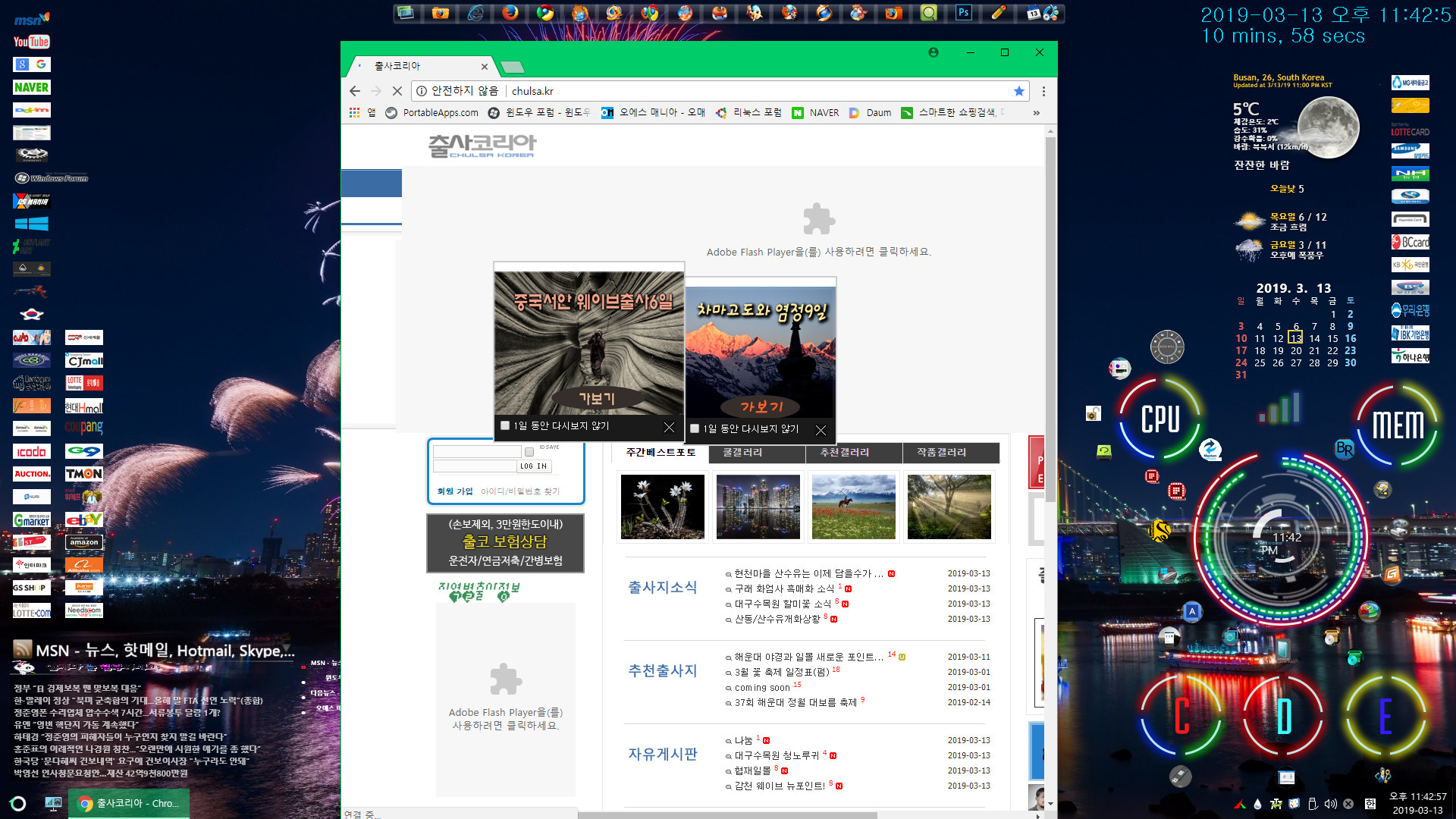Launch Firefox from the top dock
The image size is (1456, 819).
click(510, 13)
